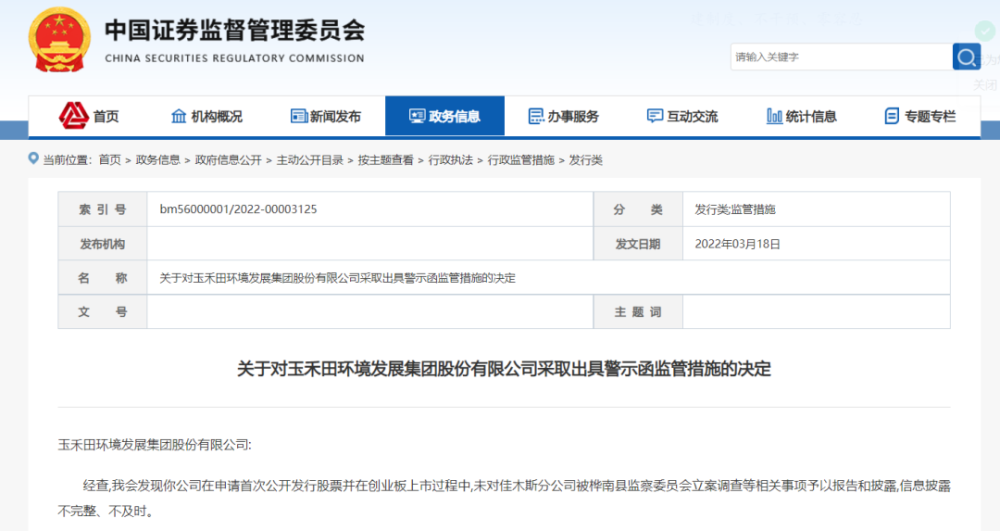Screen dimensions: 1000x531
Task: Click the 发文日期 table label
Action: (638, 244)
